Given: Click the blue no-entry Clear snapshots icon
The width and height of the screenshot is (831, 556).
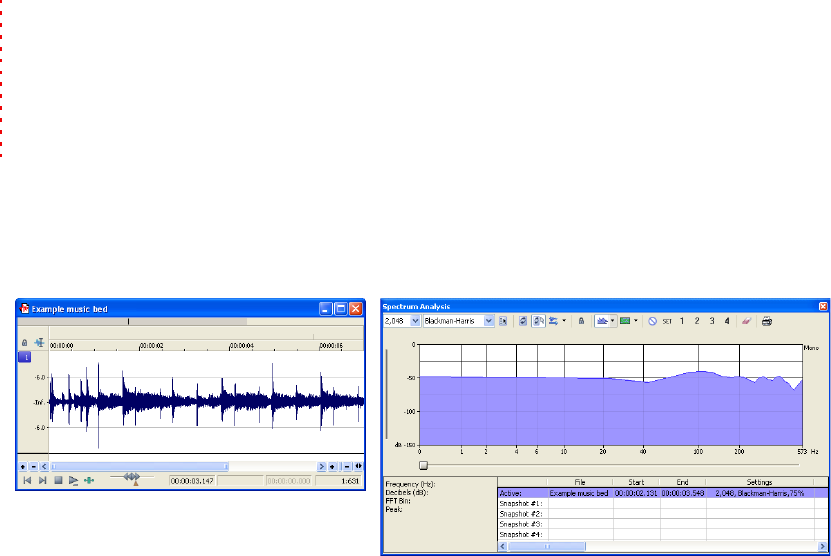Looking at the screenshot, I should click(652, 321).
